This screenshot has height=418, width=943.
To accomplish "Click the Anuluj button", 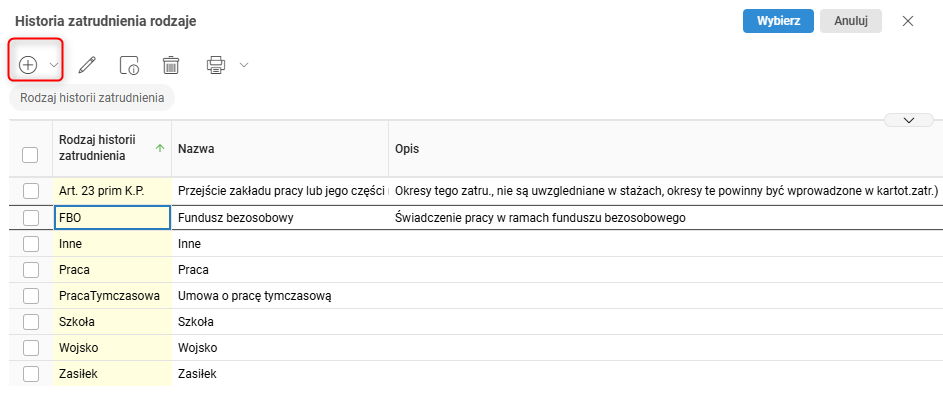I will coord(850,21).
